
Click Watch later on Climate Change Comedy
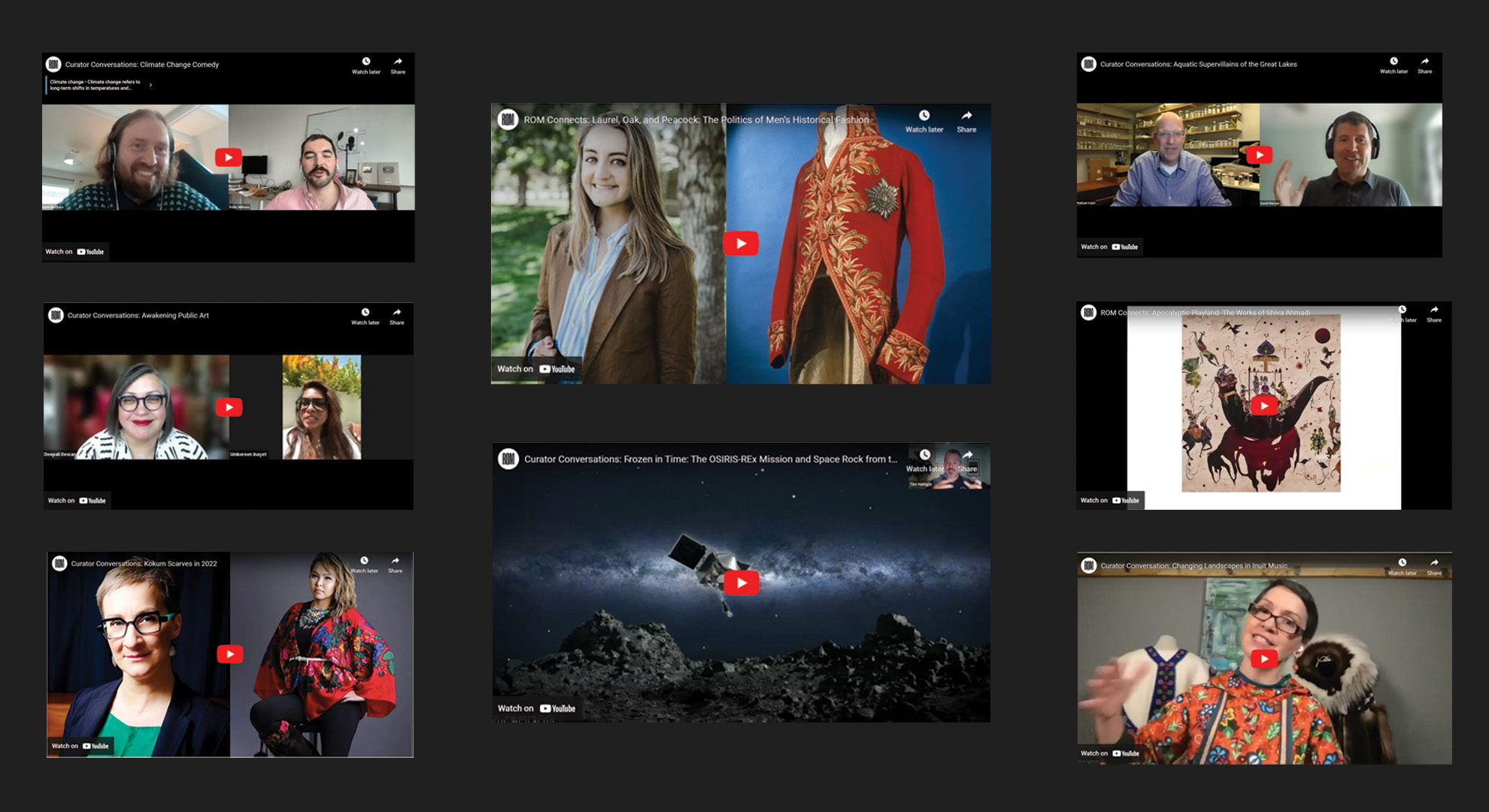366,65
